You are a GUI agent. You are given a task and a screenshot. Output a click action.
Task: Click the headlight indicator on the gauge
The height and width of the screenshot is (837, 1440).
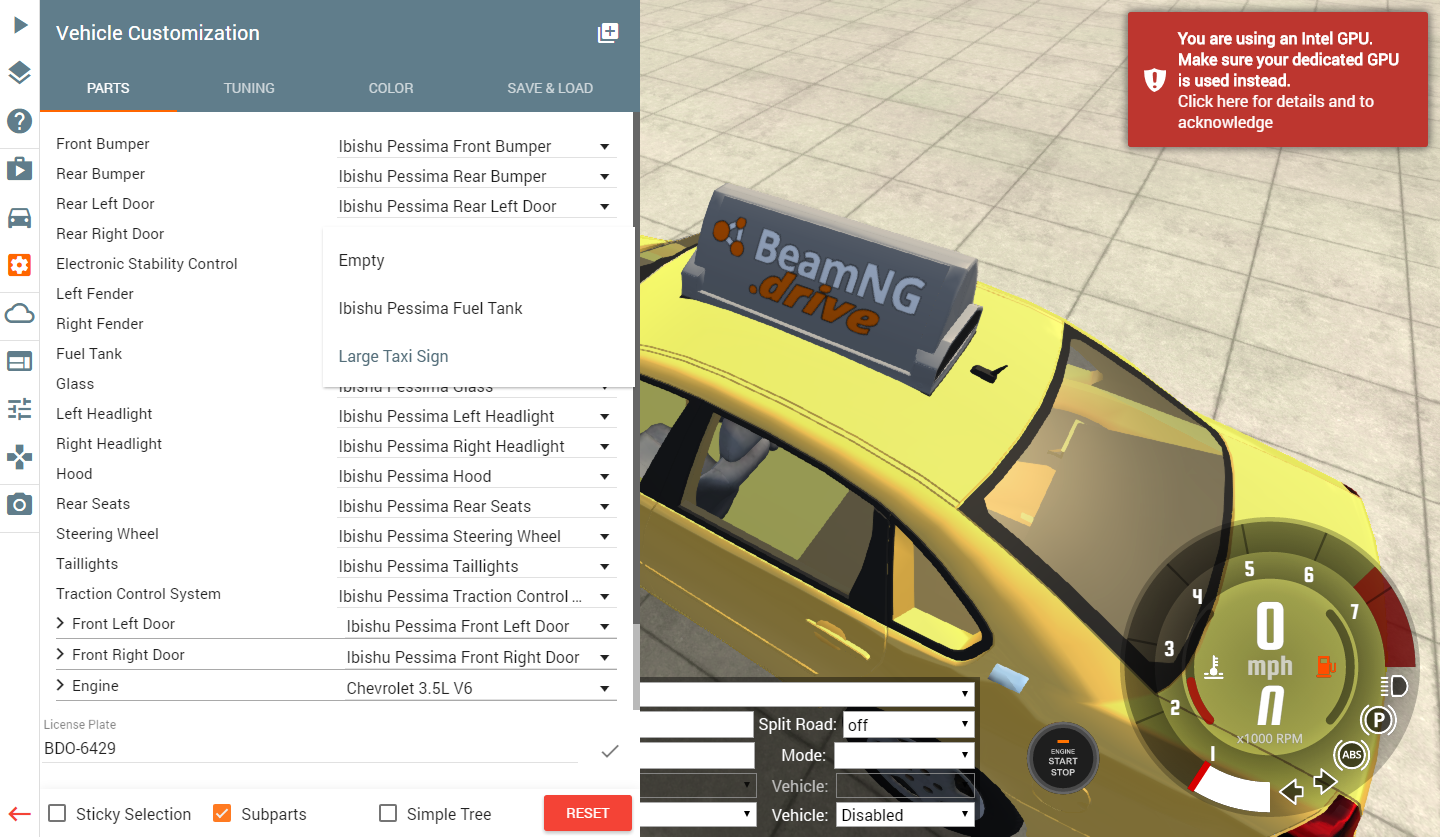(1394, 685)
